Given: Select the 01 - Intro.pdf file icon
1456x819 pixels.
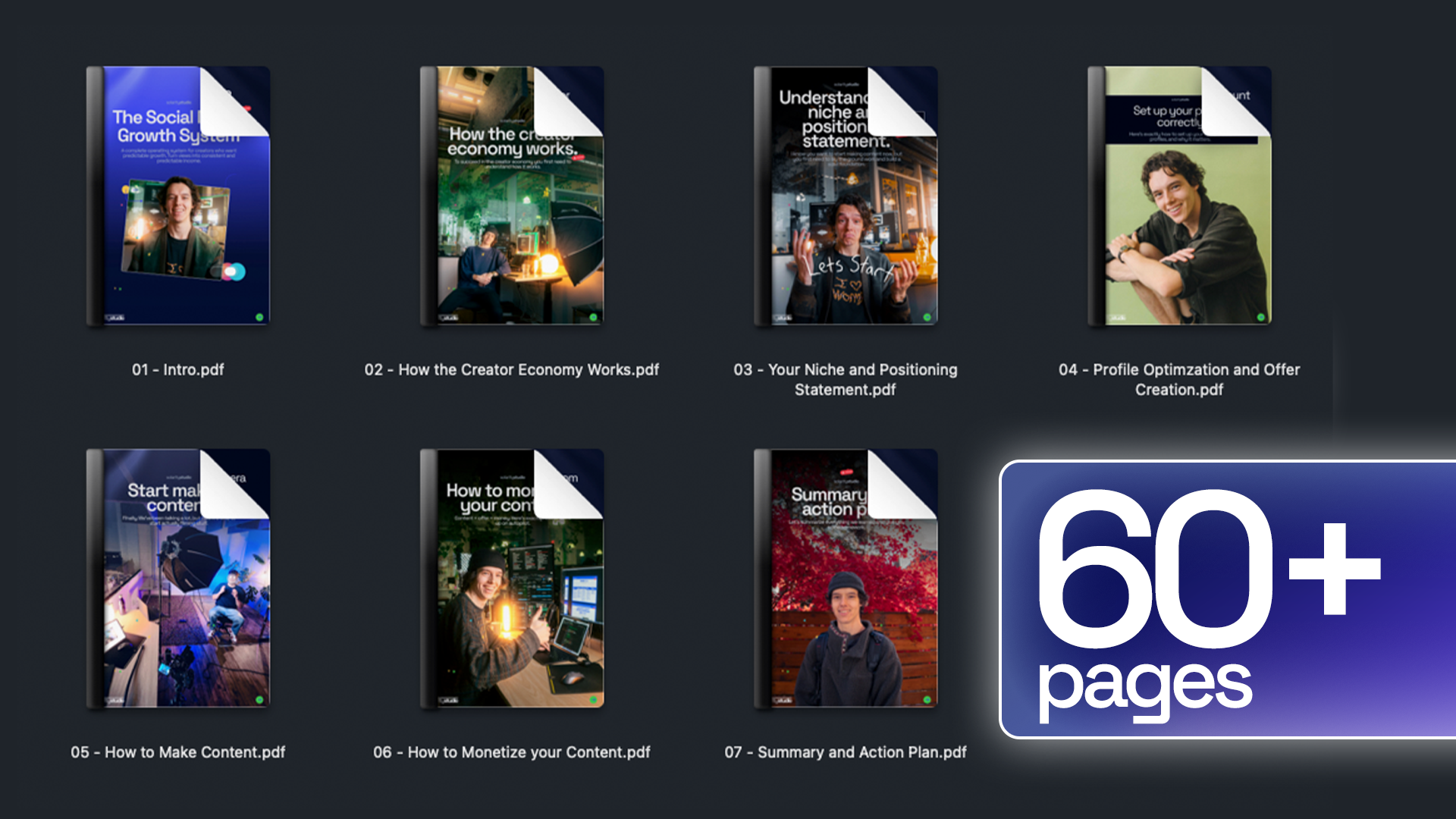Looking at the screenshot, I should coord(178,197).
